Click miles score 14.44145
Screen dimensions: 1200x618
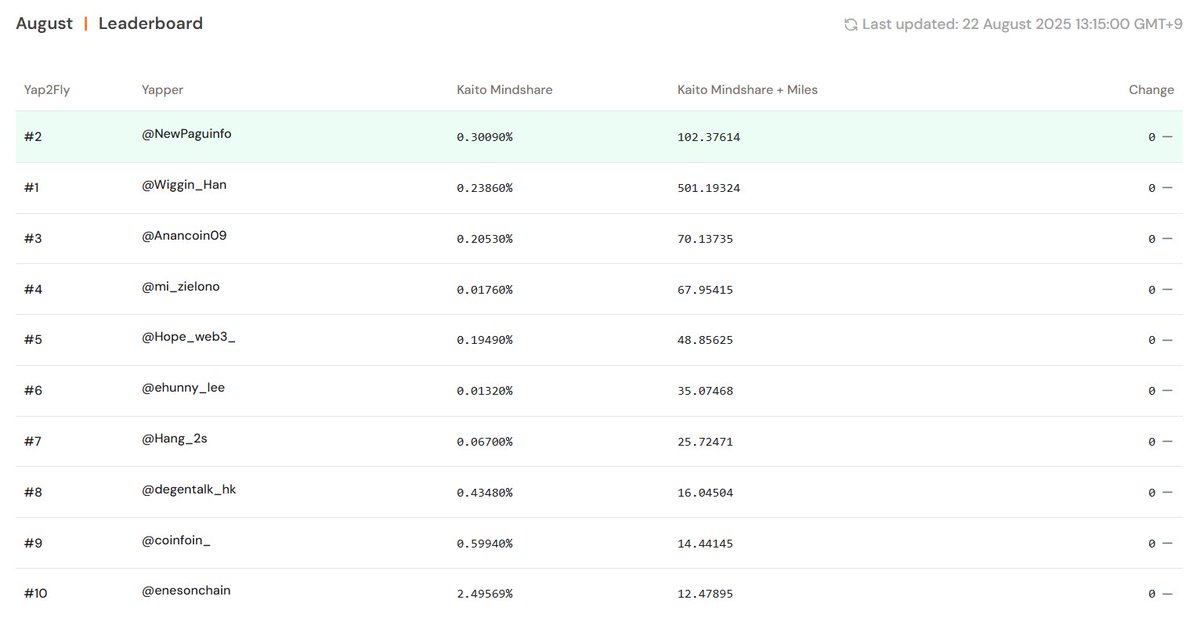pyautogui.click(x=705, y=544)
